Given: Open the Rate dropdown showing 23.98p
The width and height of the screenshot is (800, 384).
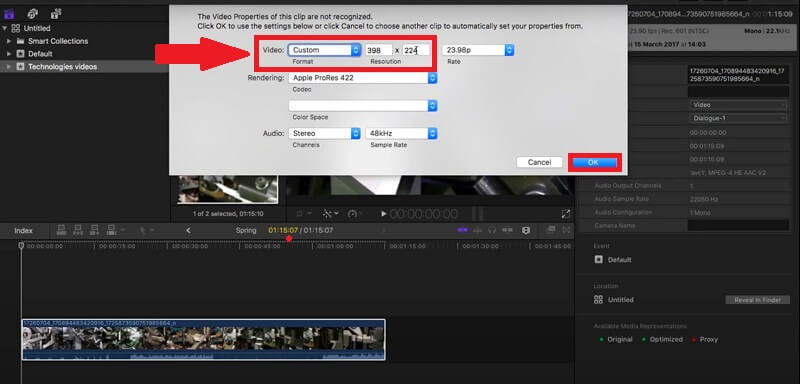Looking at the screenshot, I should point(478,50).
